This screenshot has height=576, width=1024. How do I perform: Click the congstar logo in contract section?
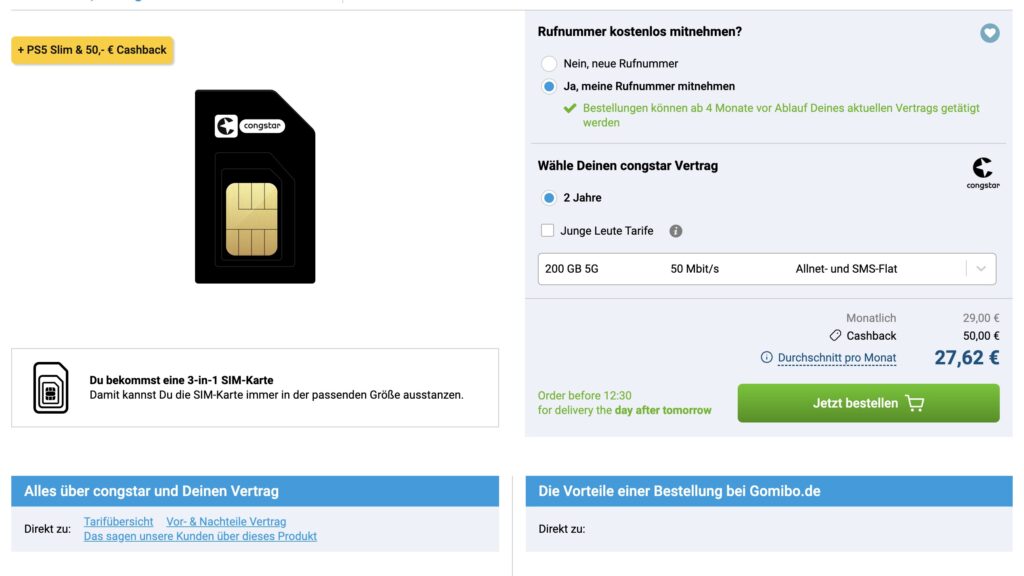pyautogui.click(x=983, y=173)
